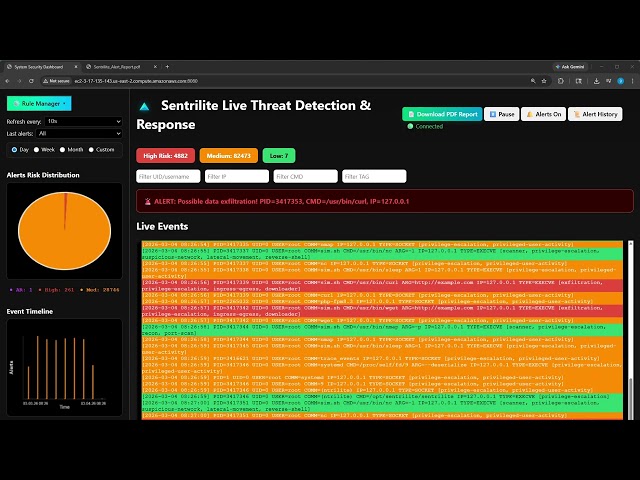Click the pie chart 'High: 261' legend entry
640x480 pixels.
[56, 290]
